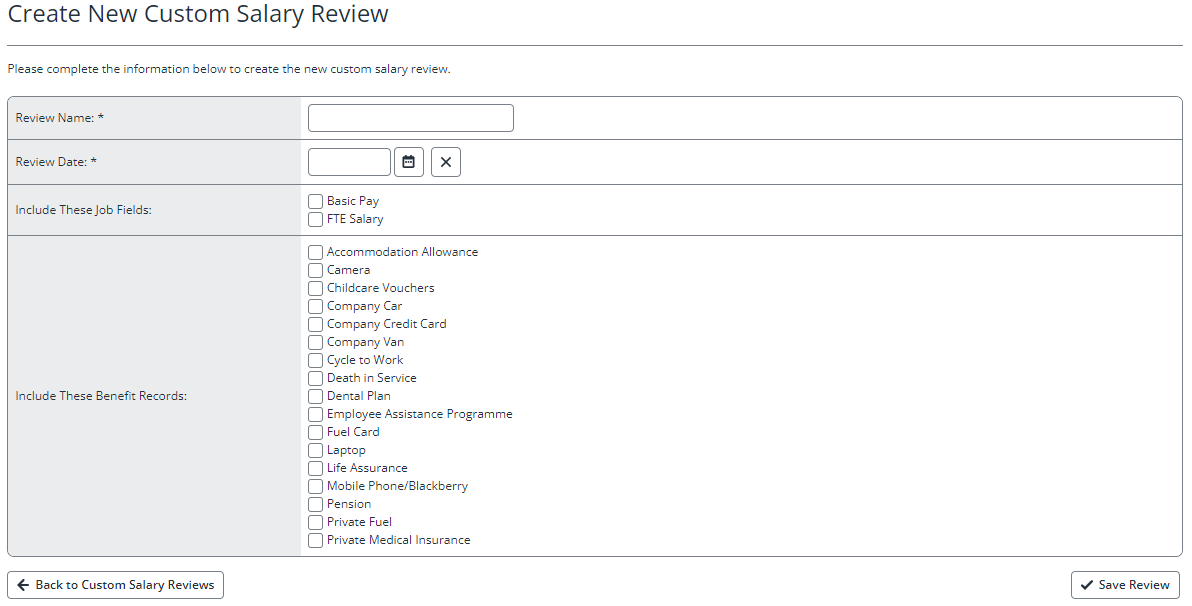Click the Review Date input box
Screen dimensions: 1192x606
[349, 162]
